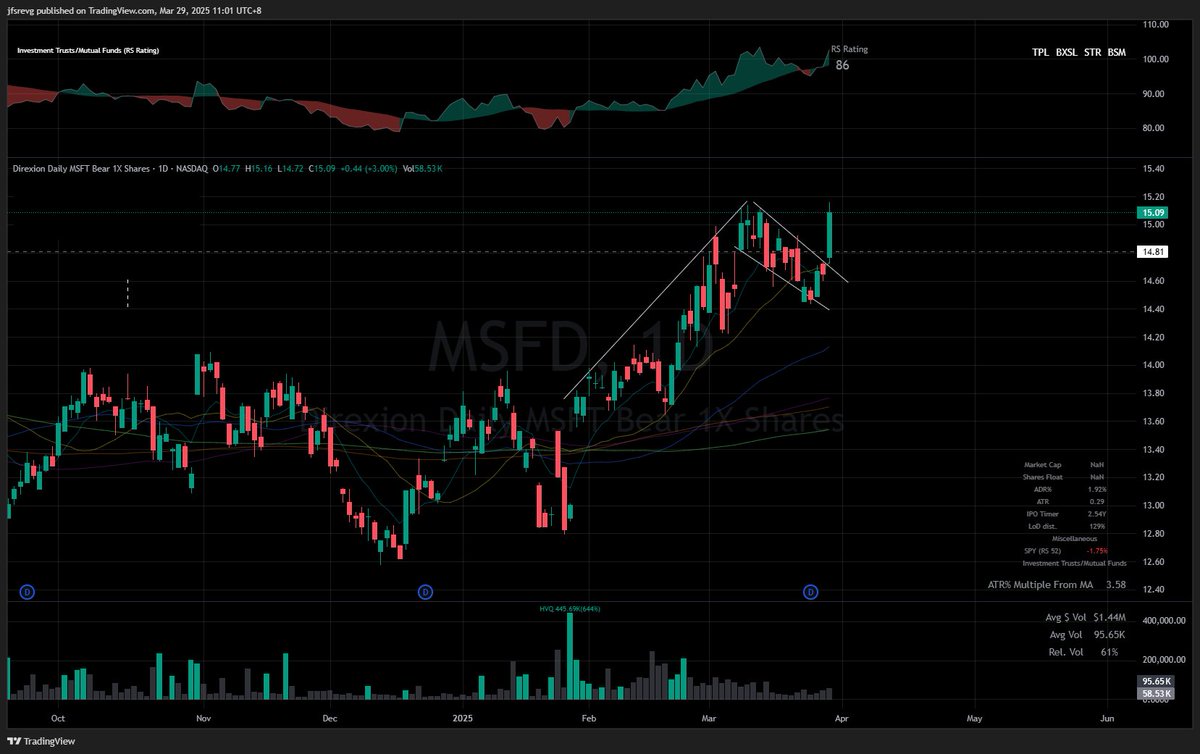Open the dividend marker before October
1200x754 pixels.
point(27,593)
